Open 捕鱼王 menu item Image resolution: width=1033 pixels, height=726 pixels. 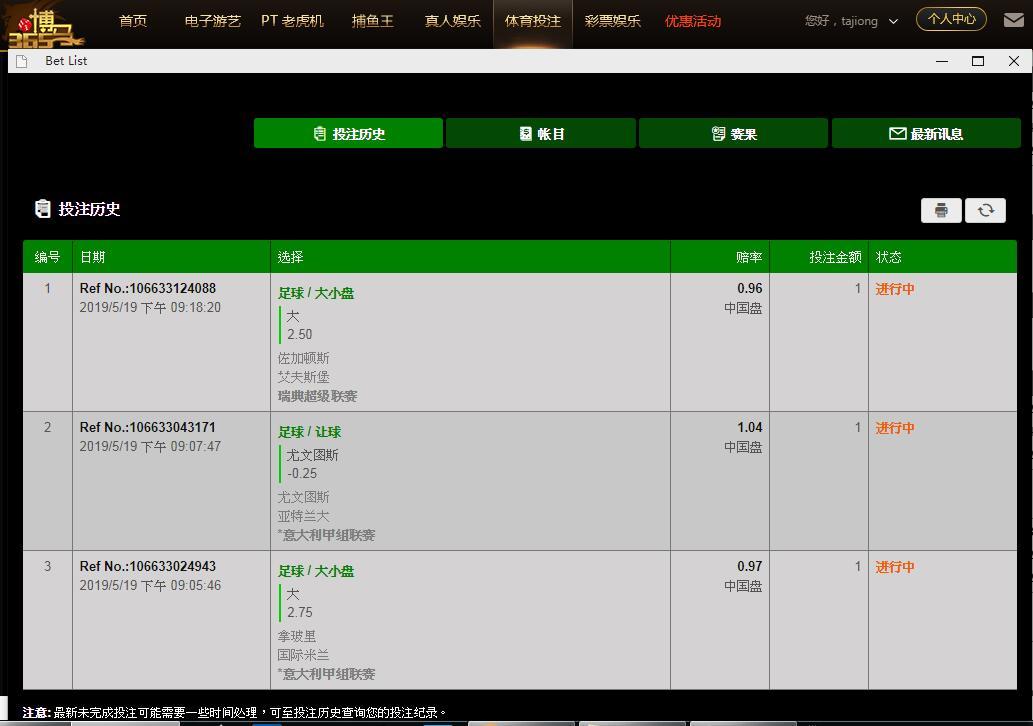tap(373, 21)
